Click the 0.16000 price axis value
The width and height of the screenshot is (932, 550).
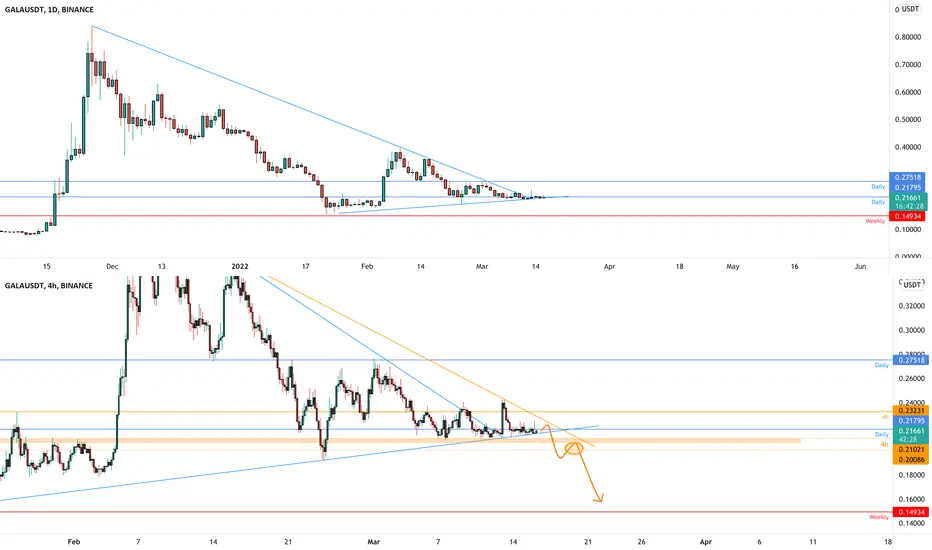coord(912,499)
